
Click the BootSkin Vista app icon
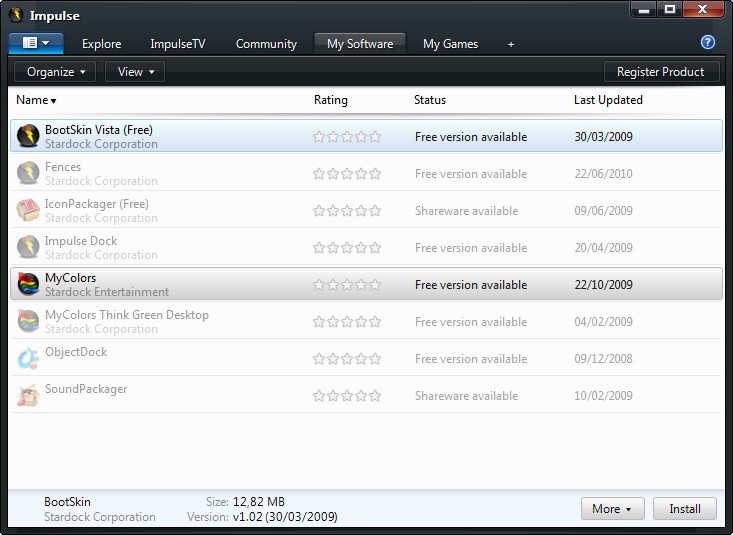coord(28,136)
